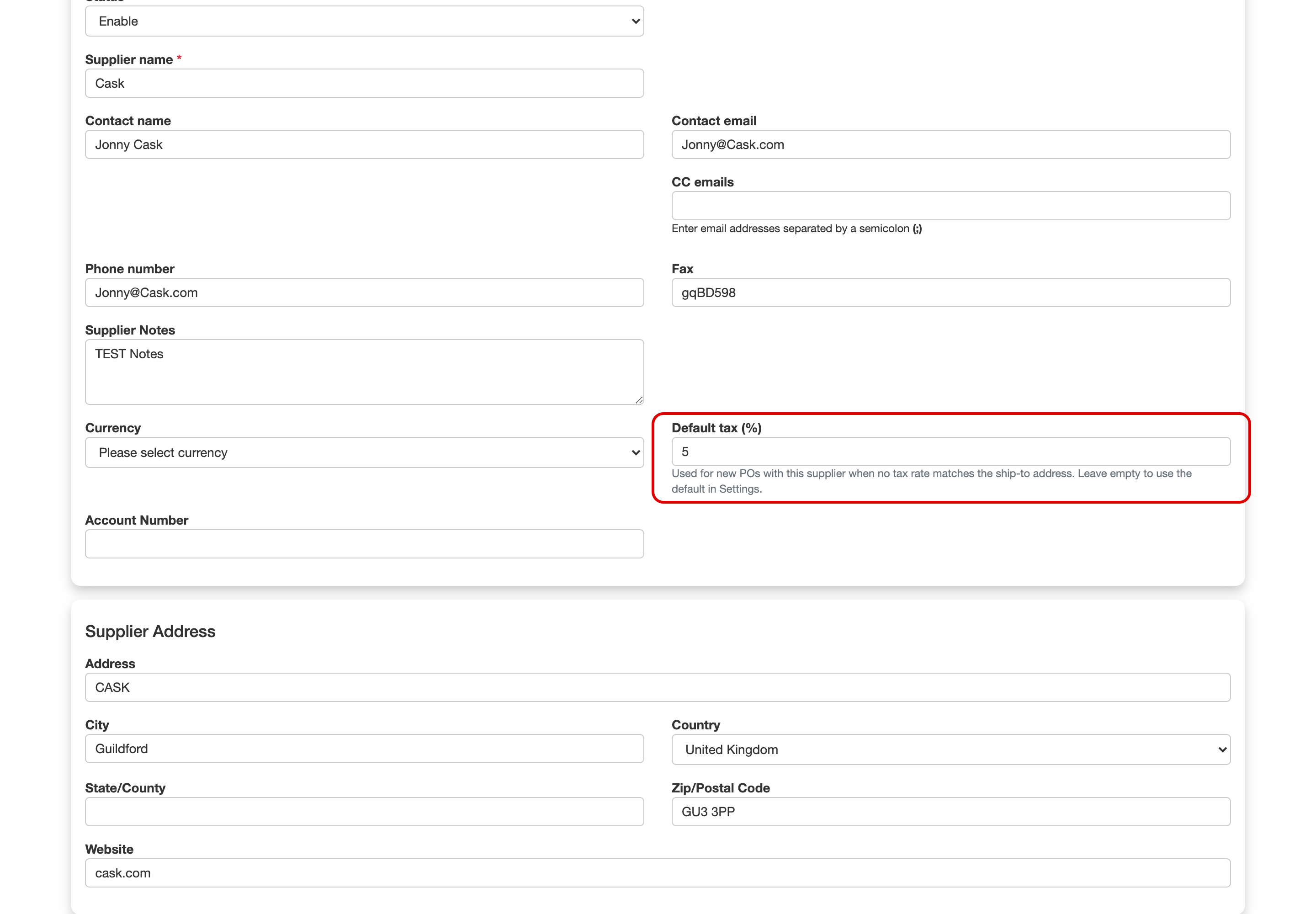Click the Supplier name field containing Cask

(x=364, y=83)
